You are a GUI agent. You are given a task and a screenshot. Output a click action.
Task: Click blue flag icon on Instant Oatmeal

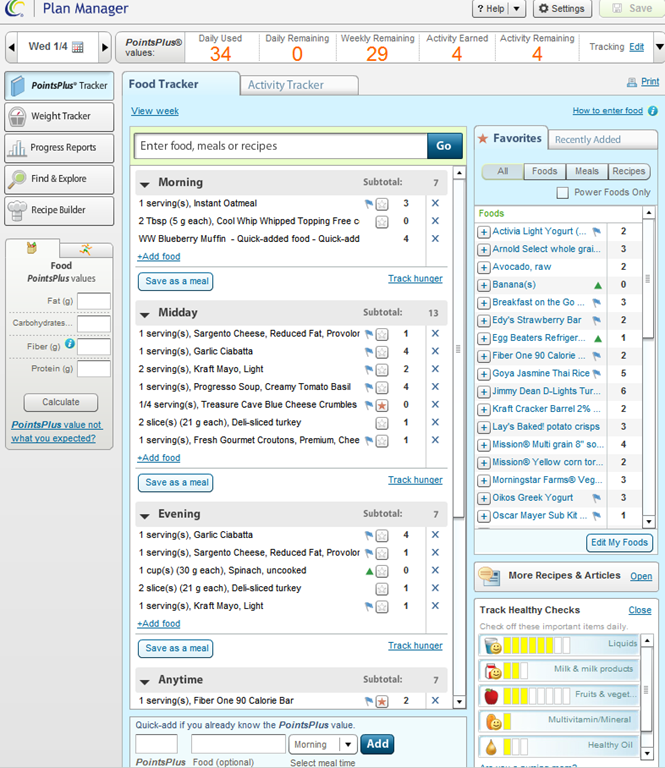pyautogui.click(x=369, y=203)
